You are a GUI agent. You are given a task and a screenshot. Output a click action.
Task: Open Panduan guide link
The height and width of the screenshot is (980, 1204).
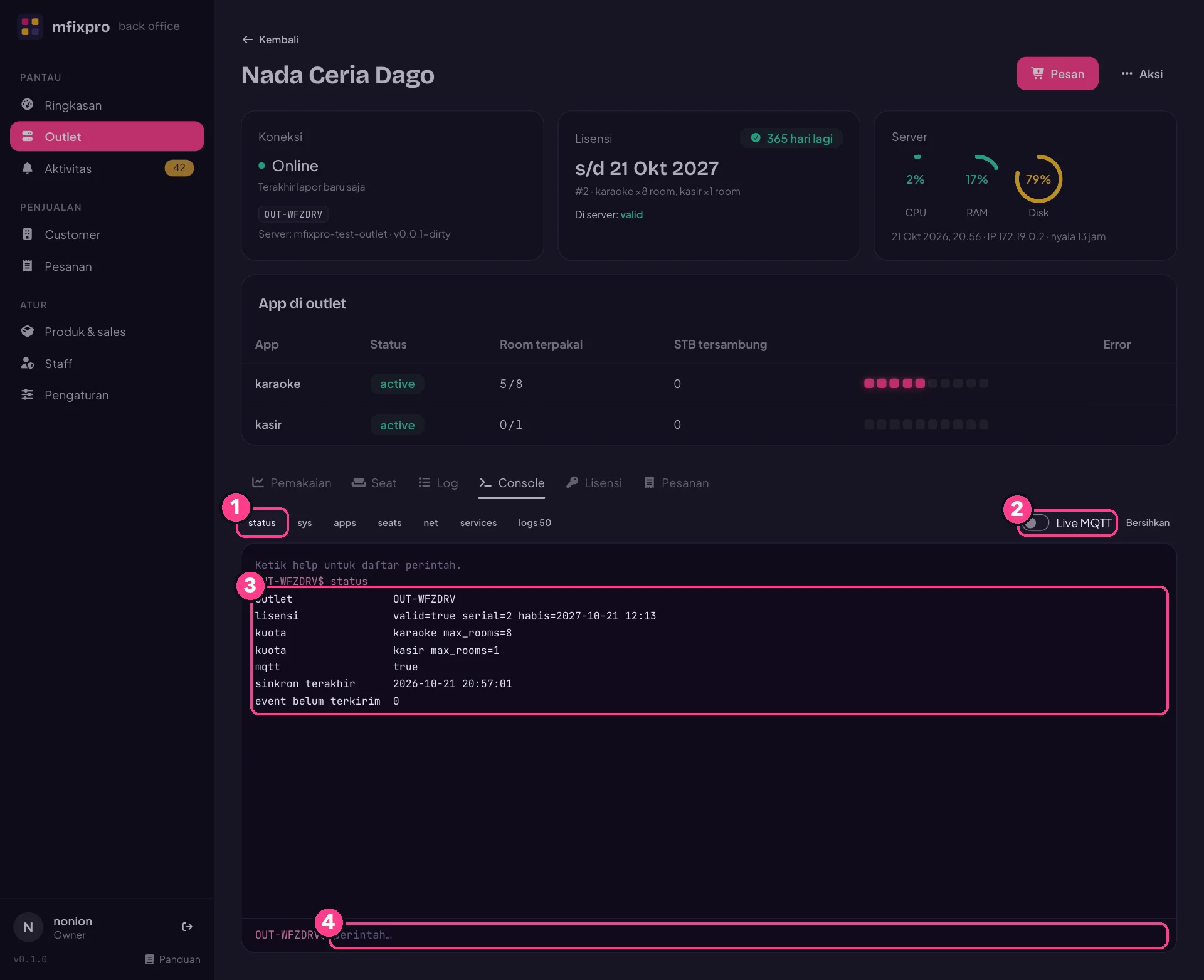coord(173,959)
